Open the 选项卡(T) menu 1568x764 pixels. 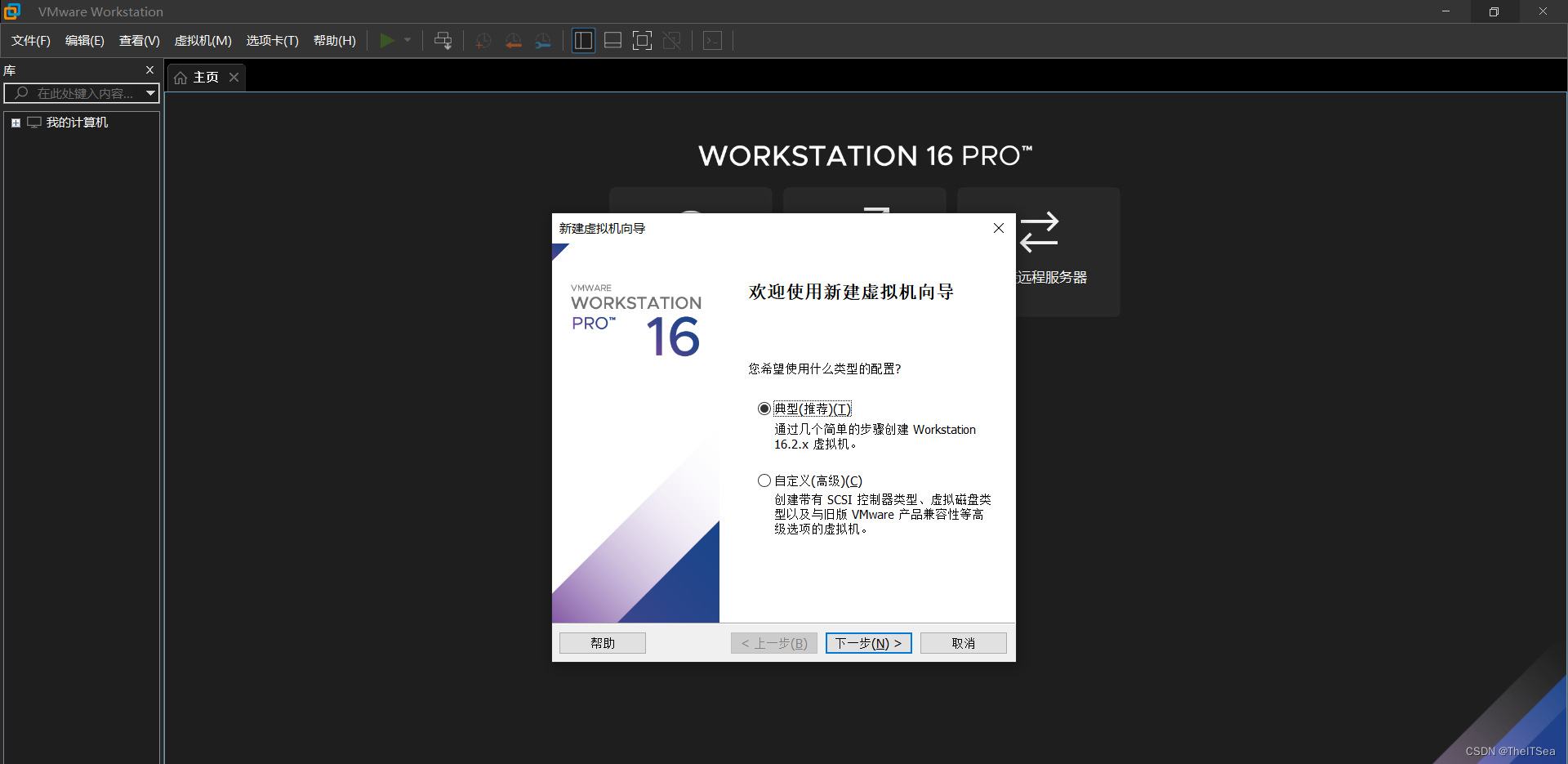coord(273,41)
